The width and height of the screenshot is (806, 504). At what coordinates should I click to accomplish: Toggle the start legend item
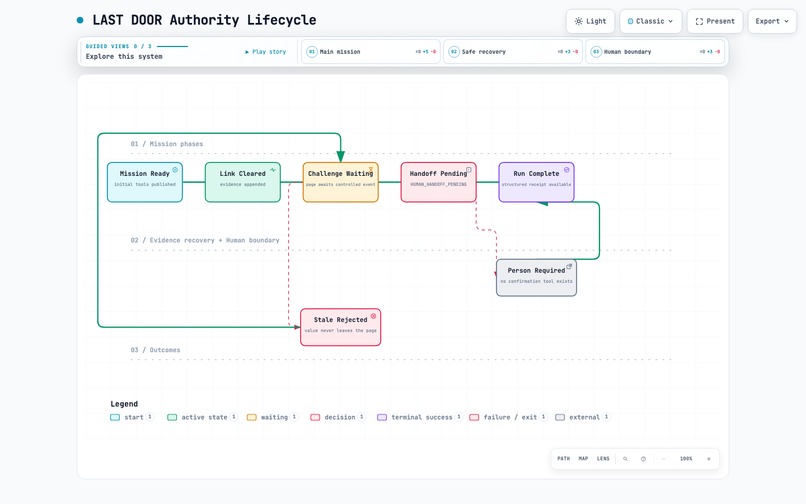pos(132,417)
